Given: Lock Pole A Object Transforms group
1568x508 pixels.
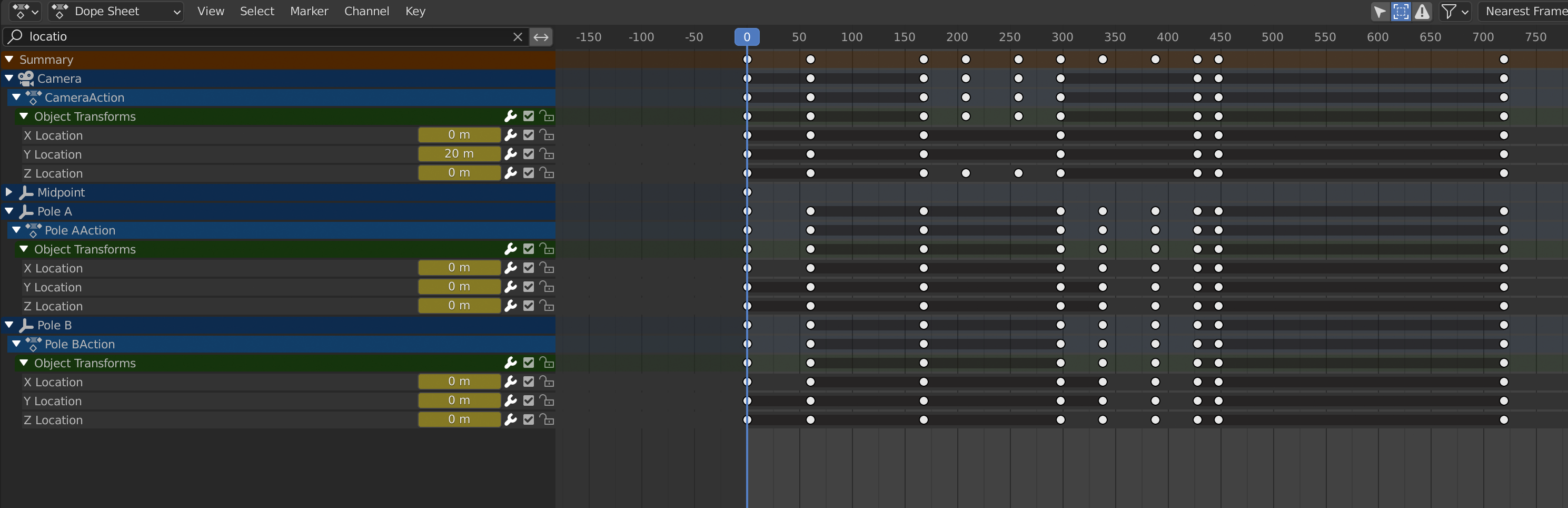Looking at the screenshot, I should 547,249.
